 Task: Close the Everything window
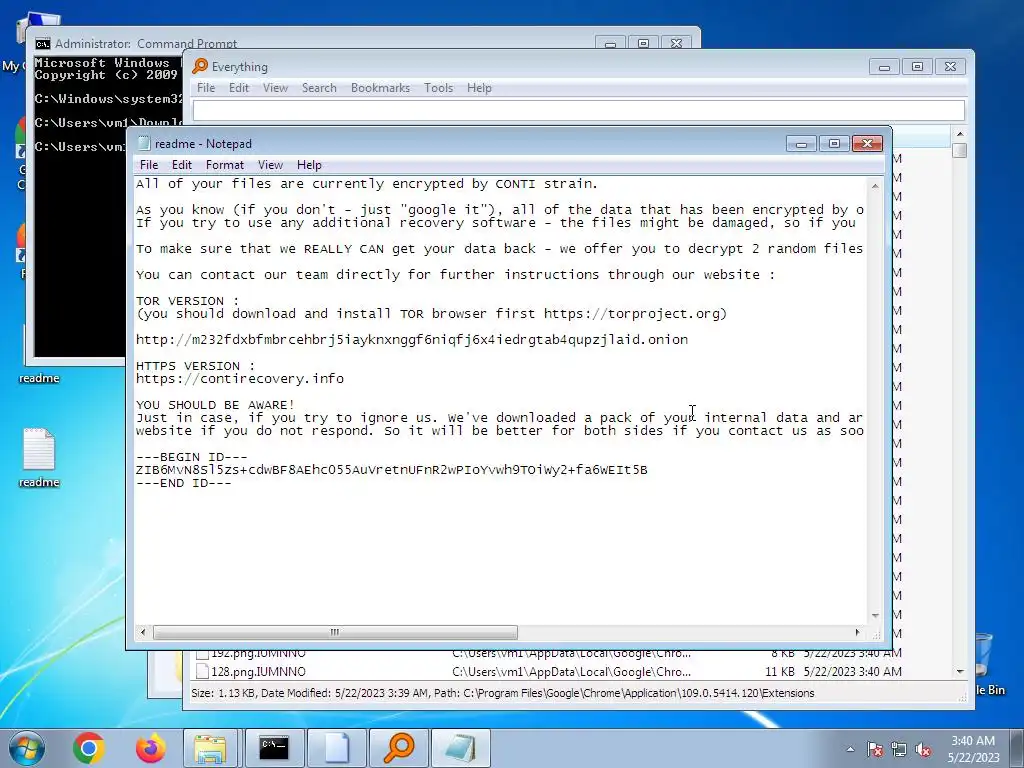[950, 67]
